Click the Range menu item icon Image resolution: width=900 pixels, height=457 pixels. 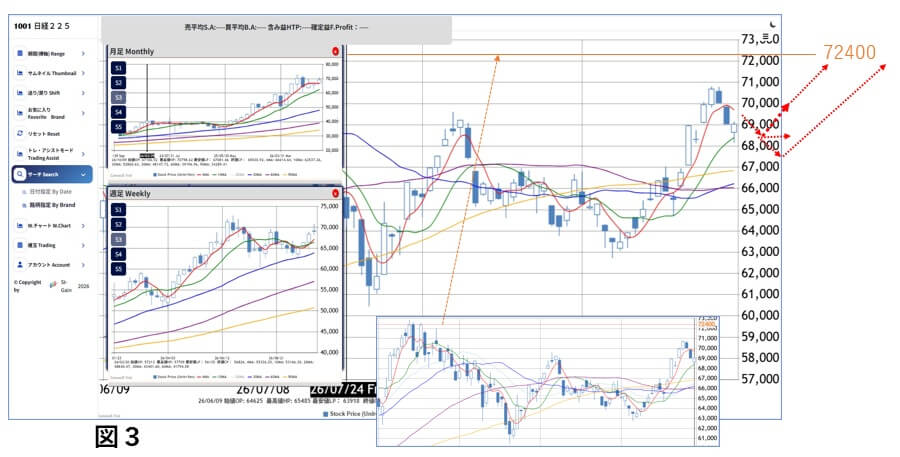click(20, 53)
